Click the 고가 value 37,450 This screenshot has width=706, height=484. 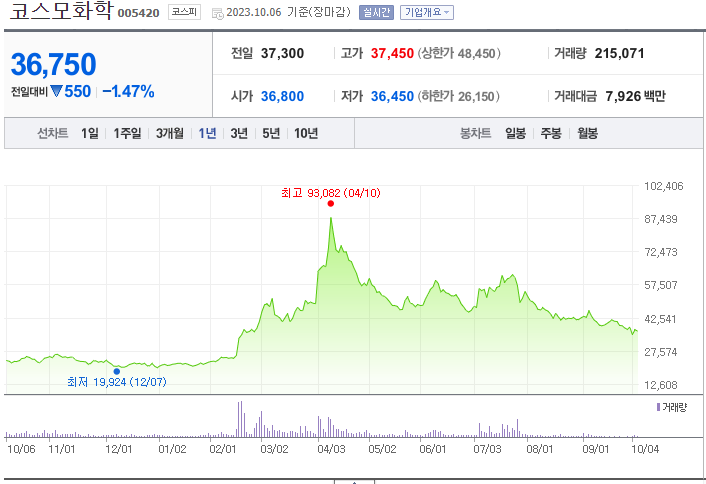(x=392, y=54)
